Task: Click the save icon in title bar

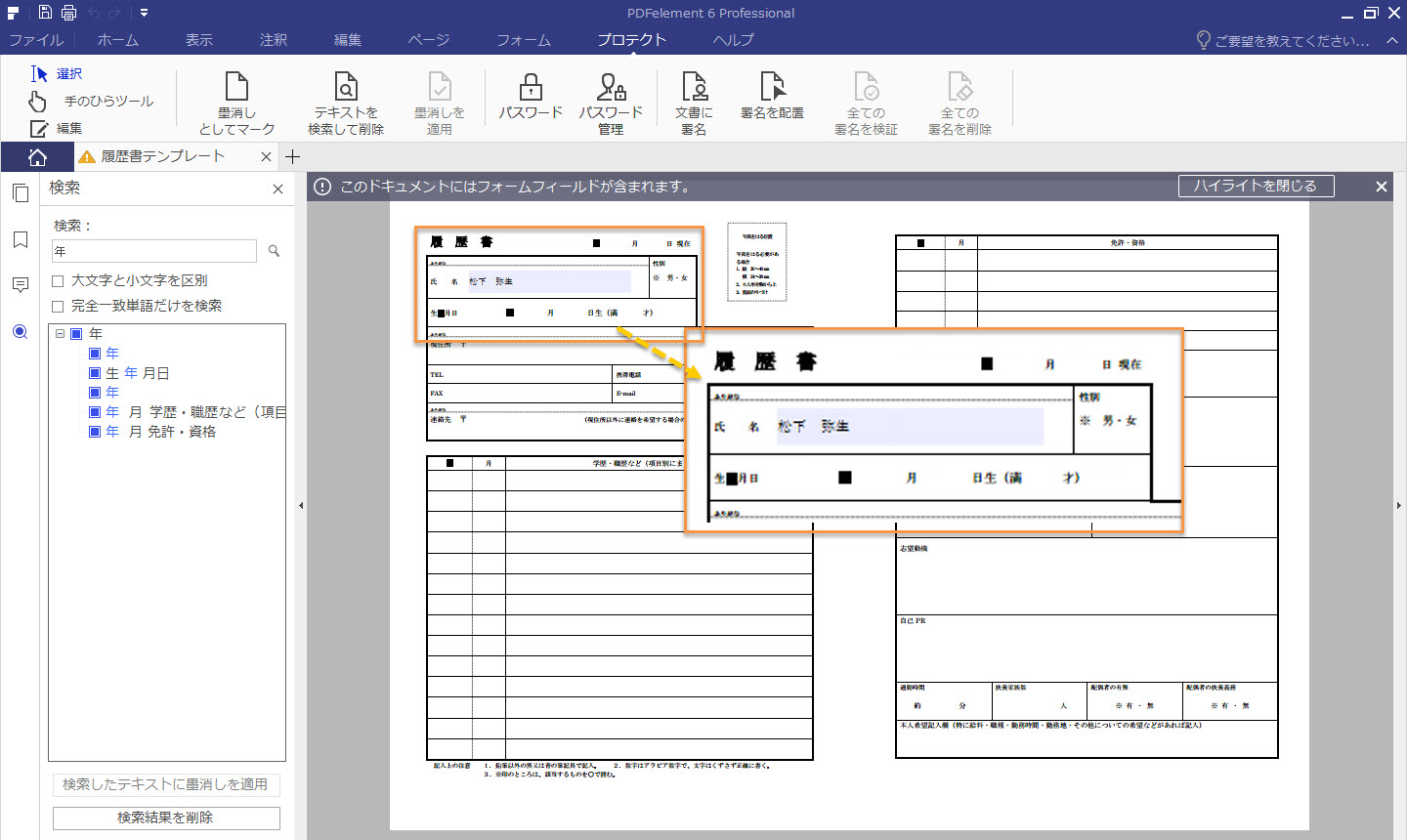Action: tap(45, 13)
